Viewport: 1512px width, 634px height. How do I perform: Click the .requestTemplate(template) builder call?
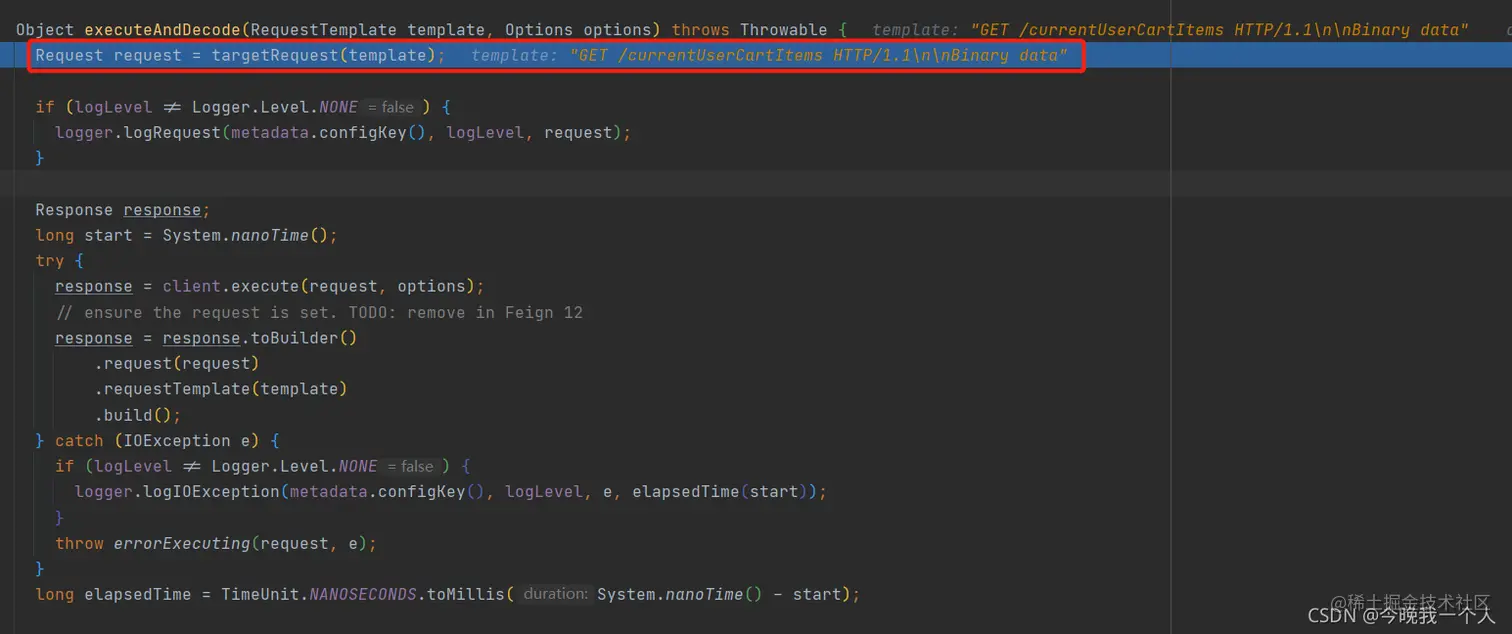[221, 389]
